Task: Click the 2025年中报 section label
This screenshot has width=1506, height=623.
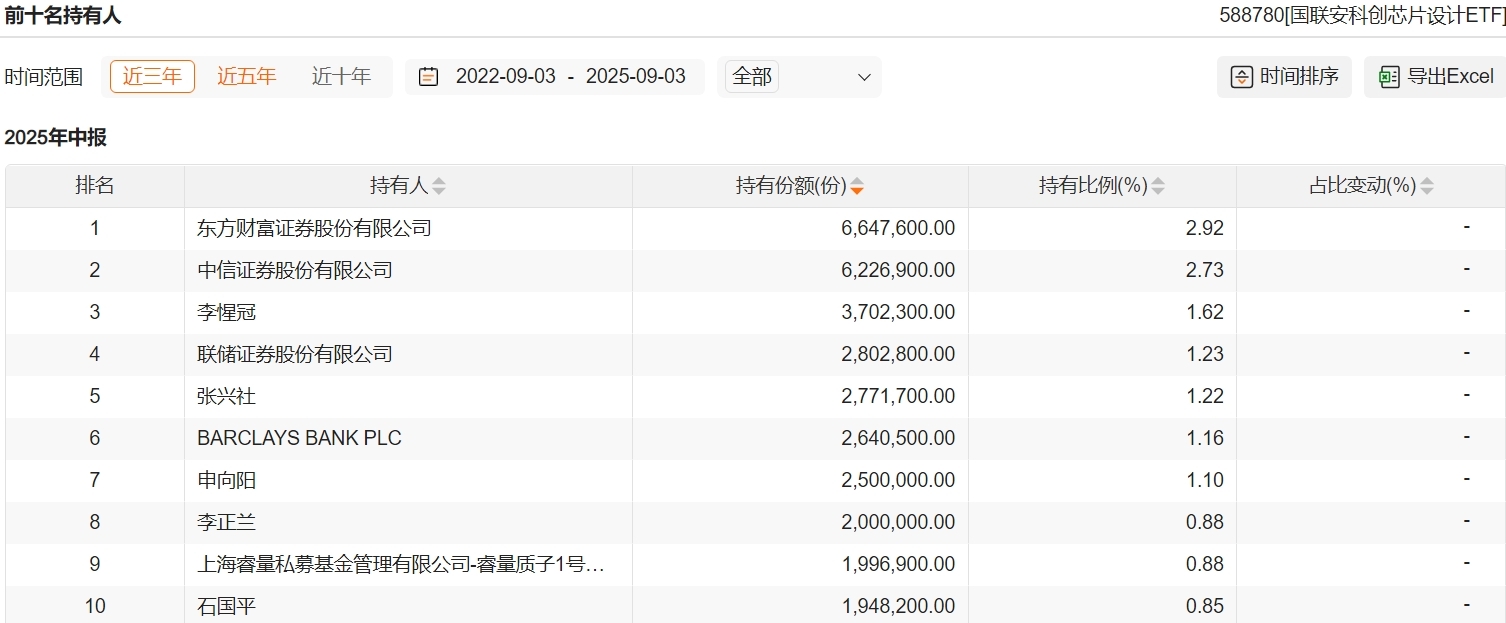Action: 55,138
